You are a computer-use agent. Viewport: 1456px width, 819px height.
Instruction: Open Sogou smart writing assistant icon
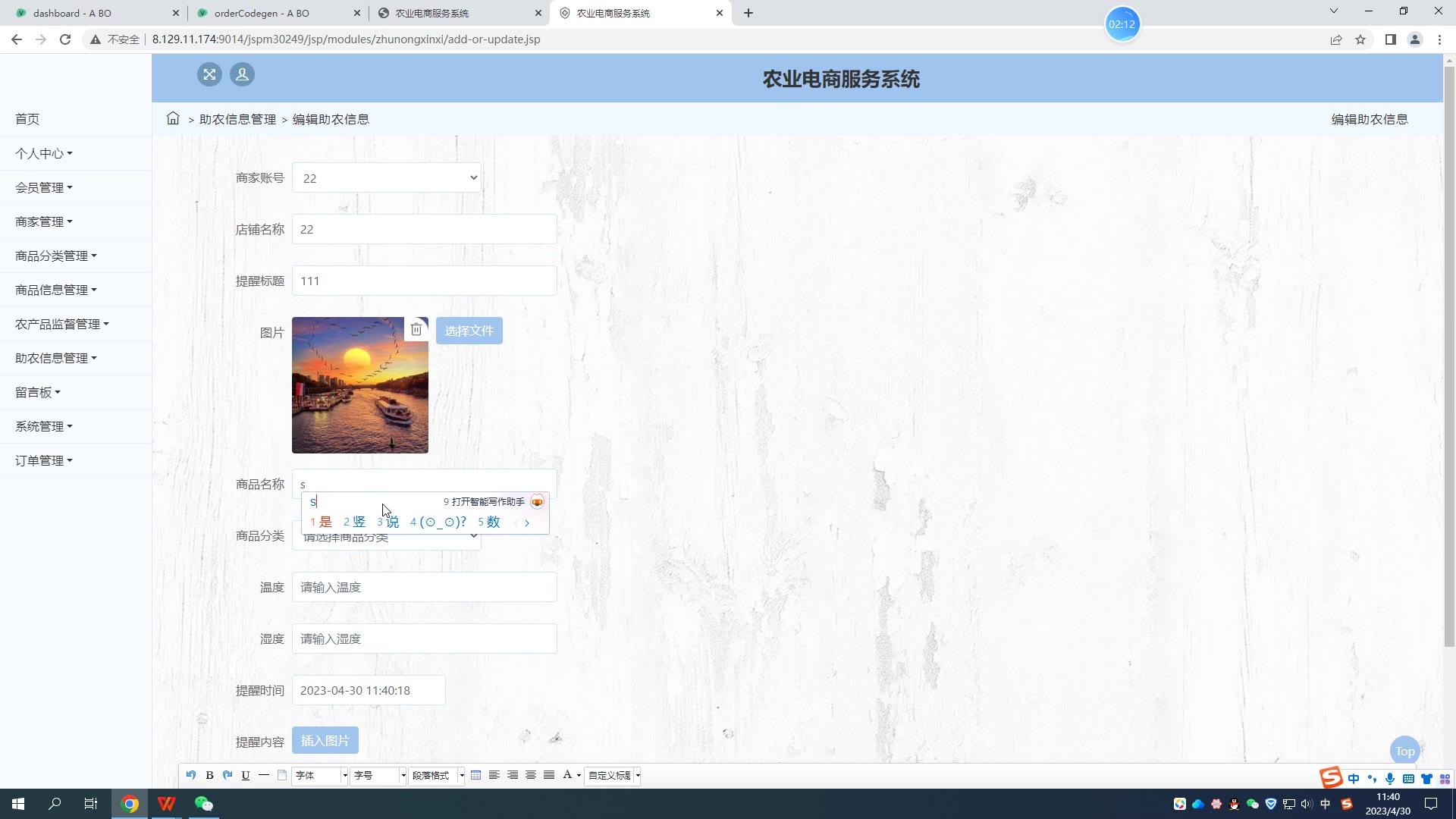[537, 502]
